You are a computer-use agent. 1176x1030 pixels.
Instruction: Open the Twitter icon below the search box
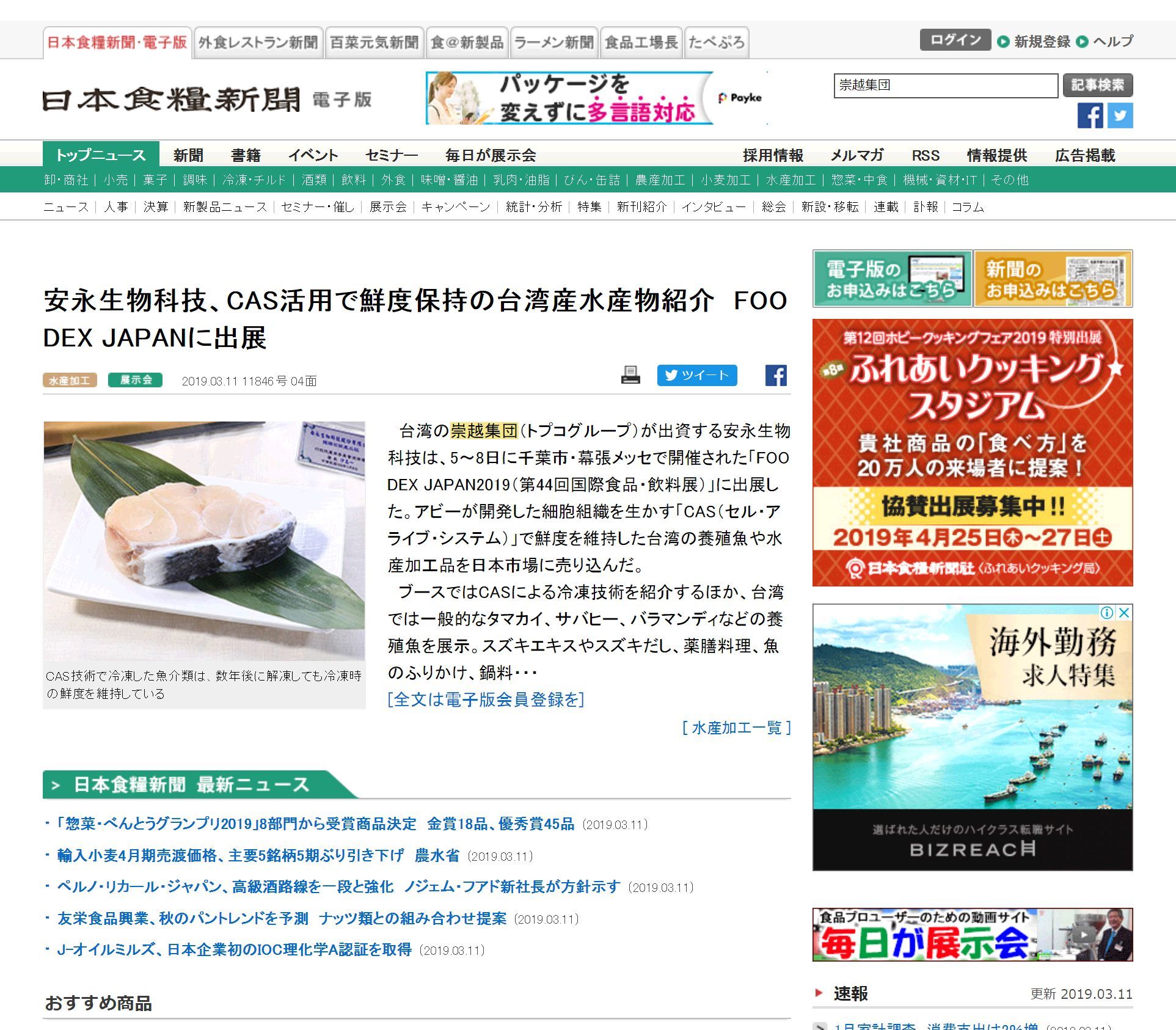[x=1120, y=115]
